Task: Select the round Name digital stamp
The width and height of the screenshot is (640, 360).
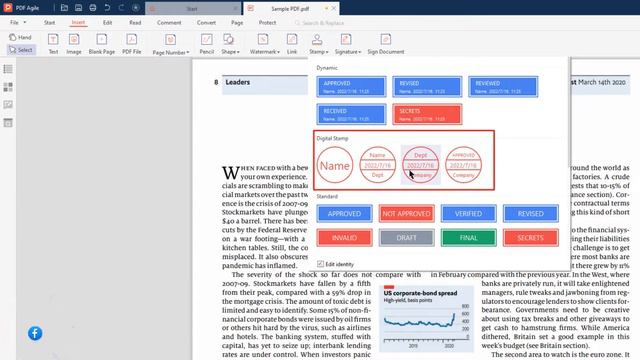Action: (335, 165)
